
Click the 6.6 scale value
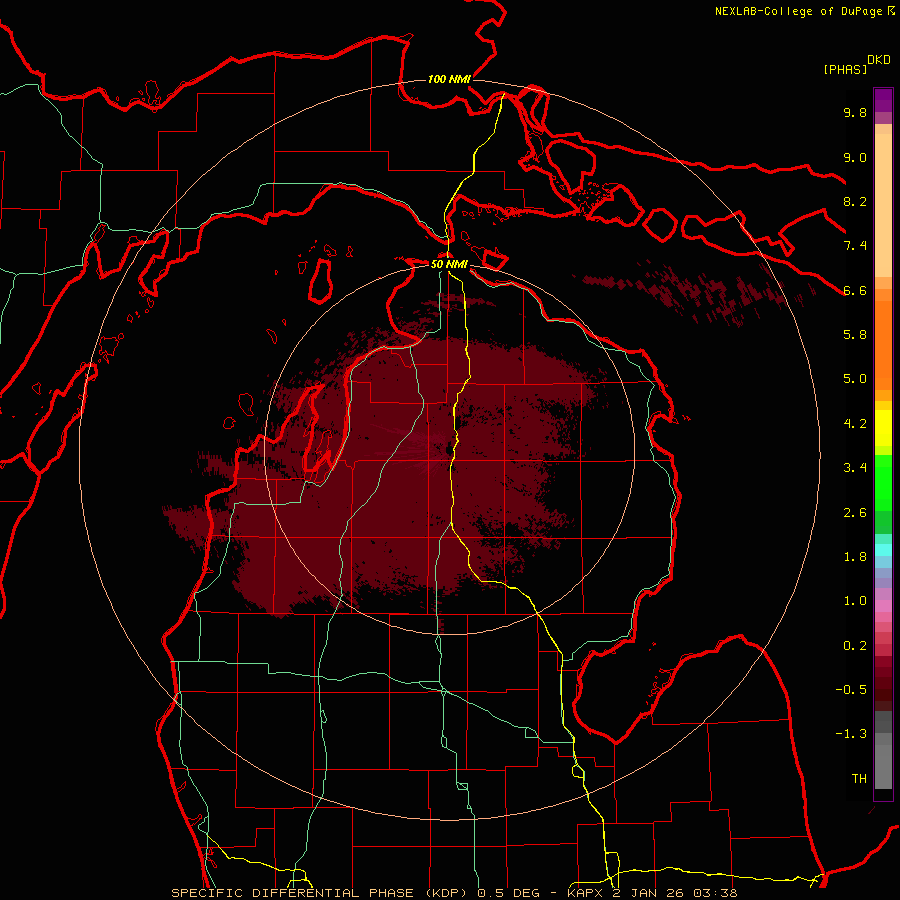855,290
